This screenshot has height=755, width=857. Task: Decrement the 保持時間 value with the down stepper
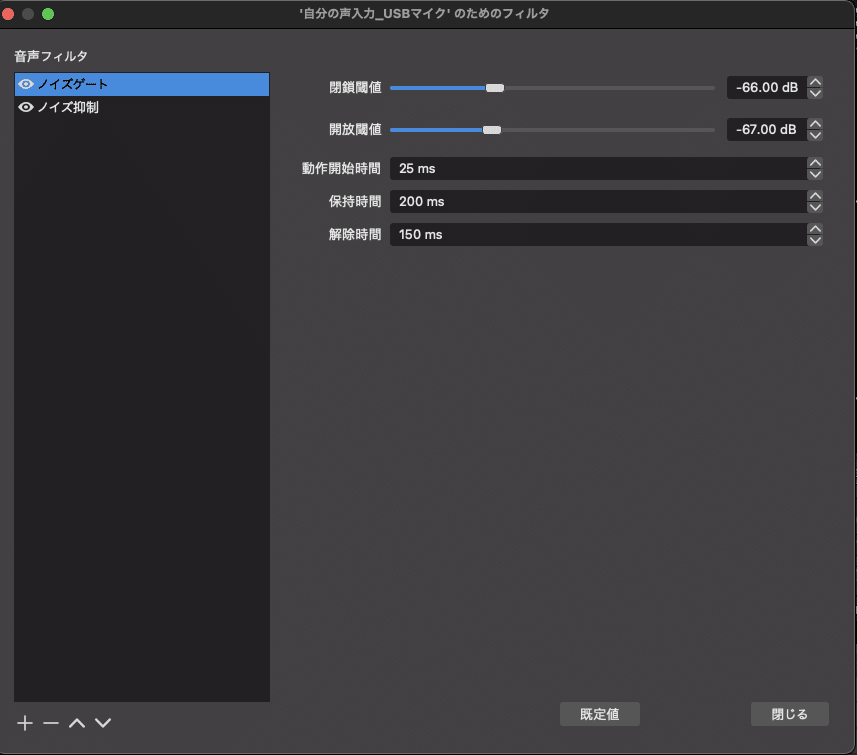[x=815, y=207]
